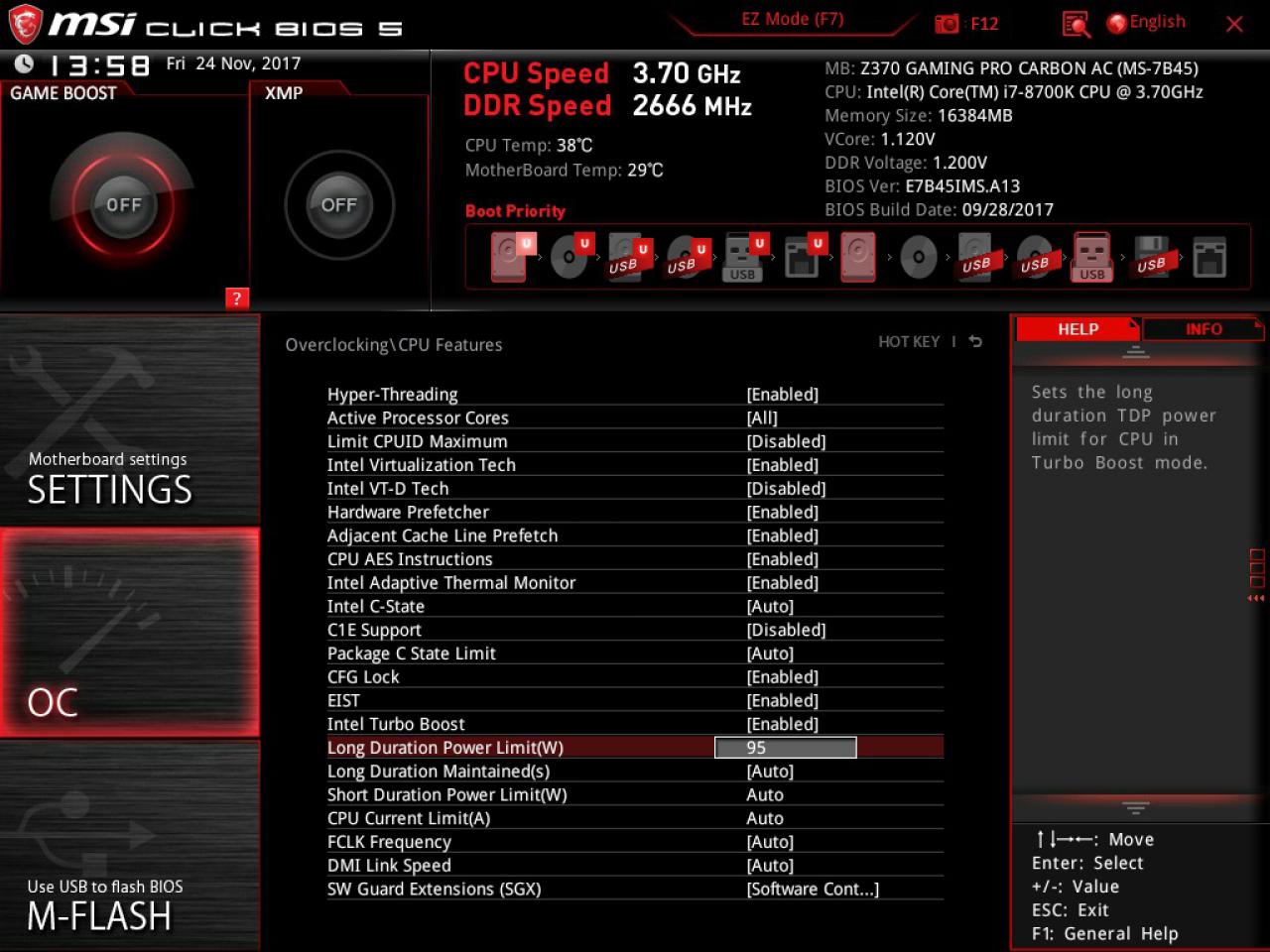Viewport: 1270px width, 952px height.
Task: Select the UEFI USB key boot icon
Action: pos(744,257)
